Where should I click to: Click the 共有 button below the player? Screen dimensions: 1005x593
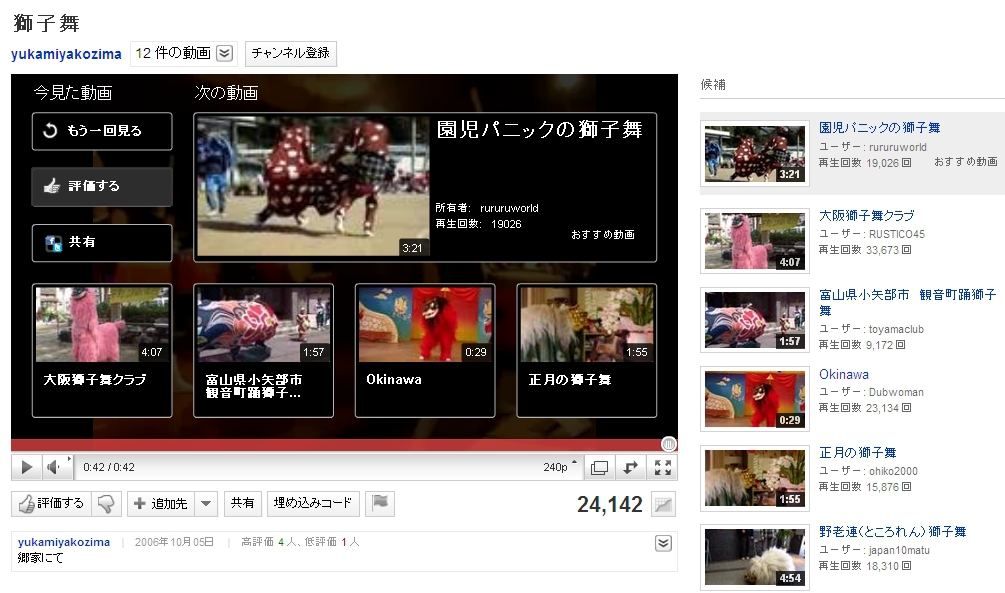242,504
